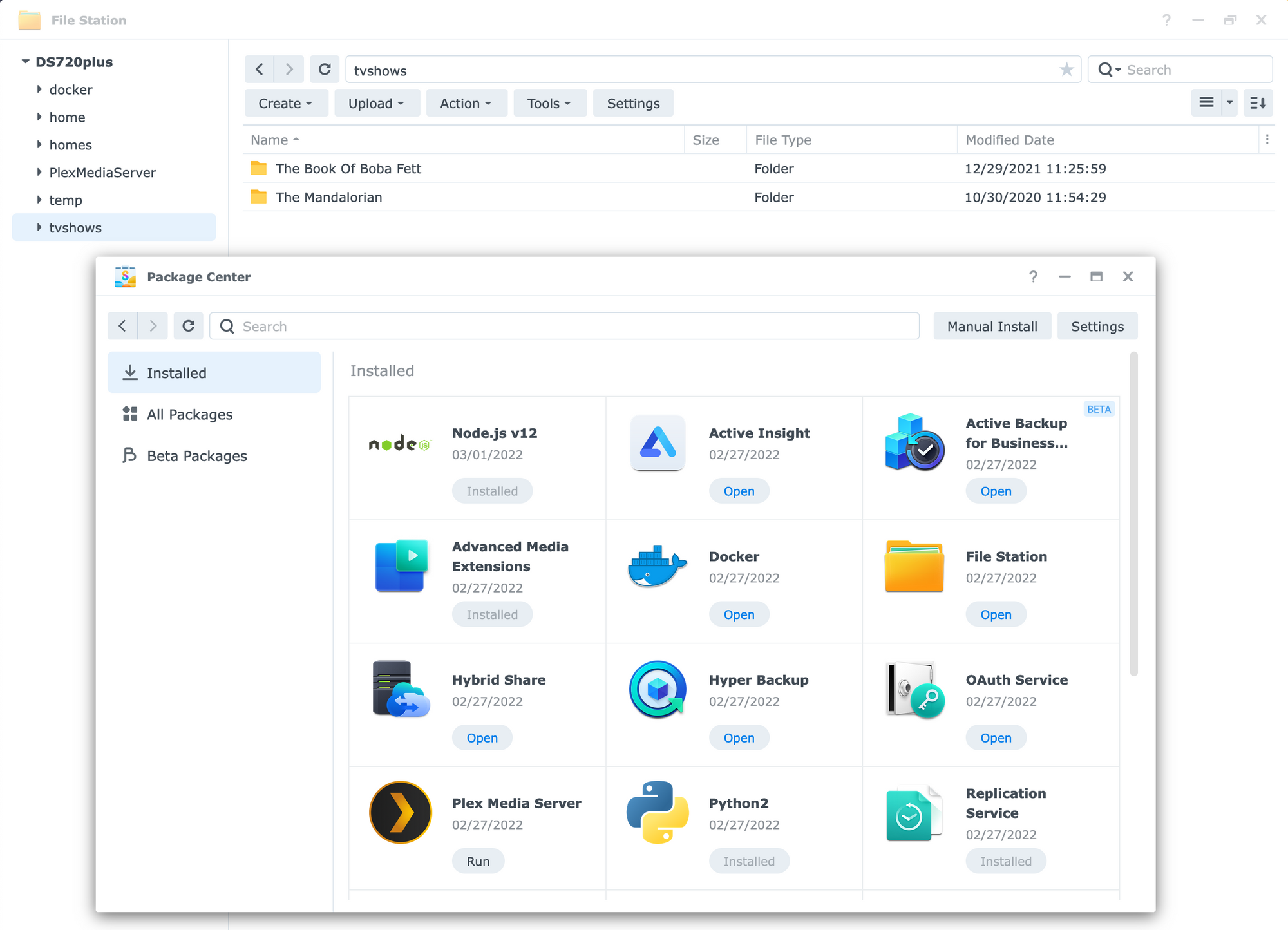Click the Advanced Media Extensions icon
The image size is (1288, 930).
401,565
